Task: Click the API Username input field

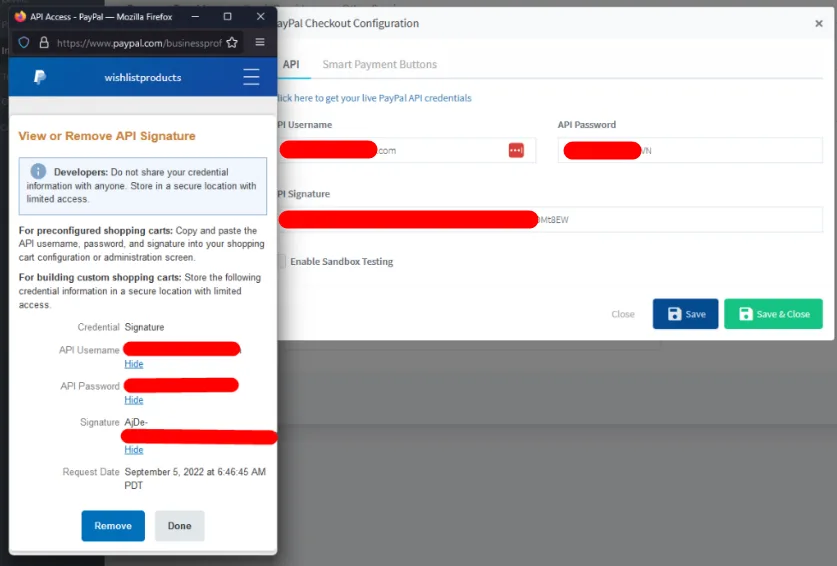Action: (406, 151)
